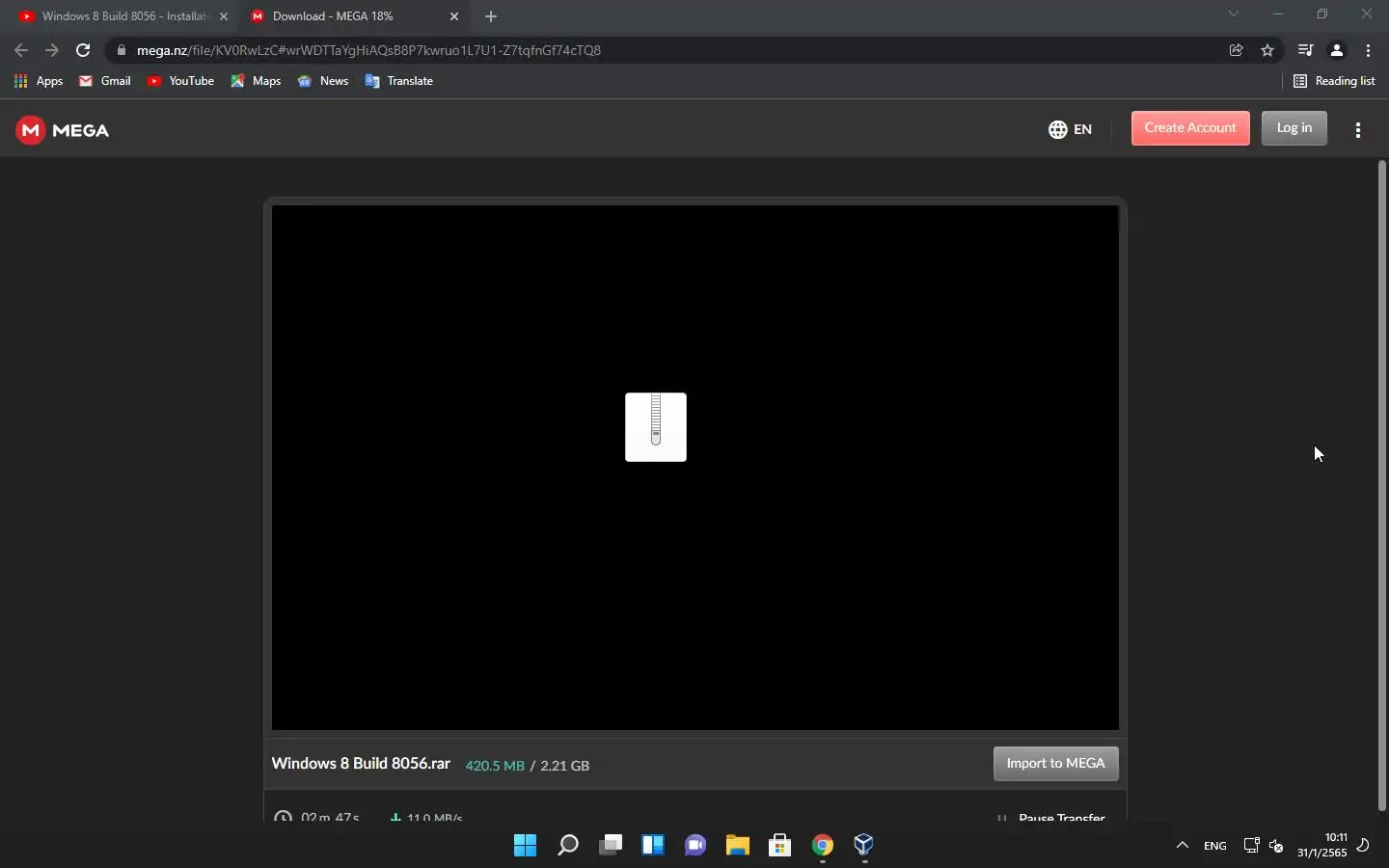Select file name Windows 8 Build 8056.rar
This screenshot has height=868, width=1389.
click(361, 764)
